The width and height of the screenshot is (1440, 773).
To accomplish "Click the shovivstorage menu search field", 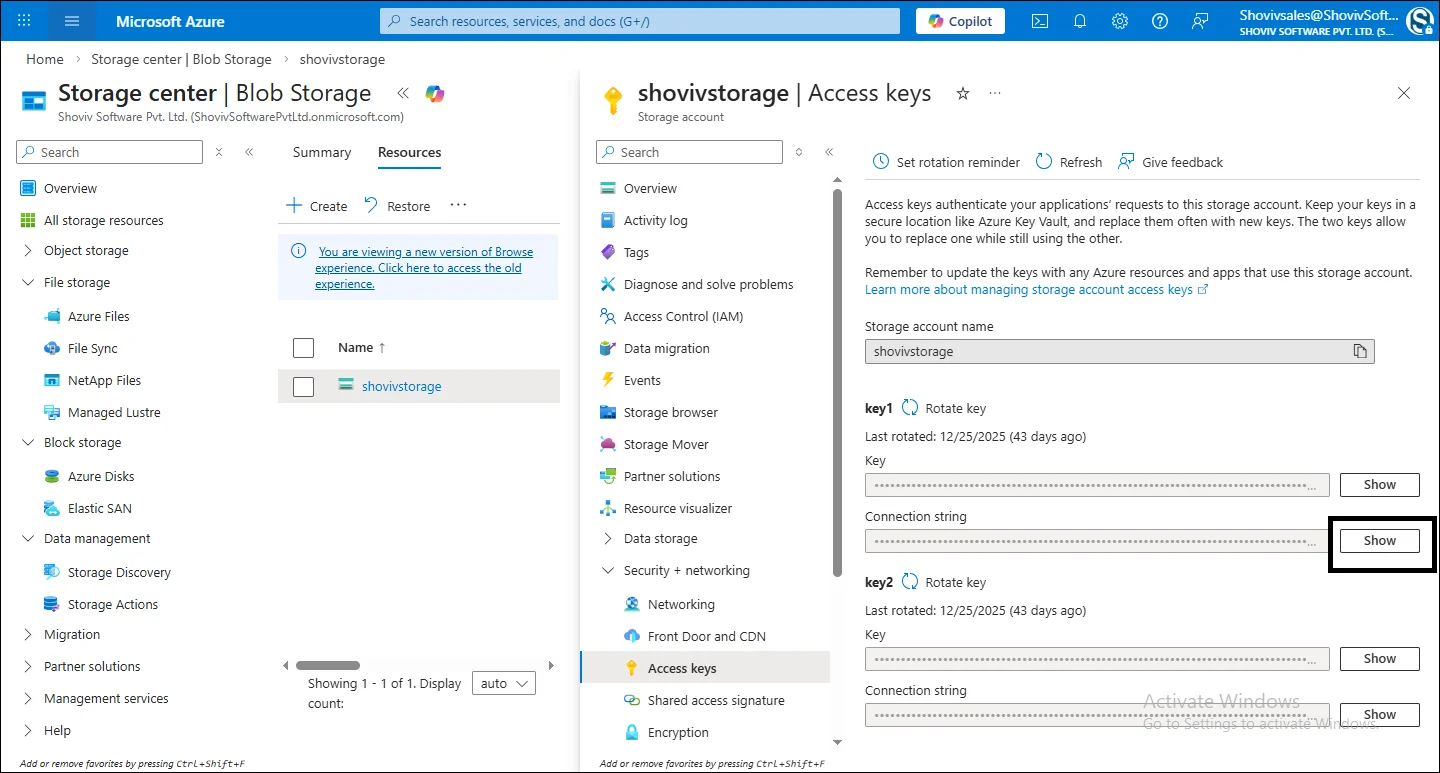I will (x=689, y=152).
